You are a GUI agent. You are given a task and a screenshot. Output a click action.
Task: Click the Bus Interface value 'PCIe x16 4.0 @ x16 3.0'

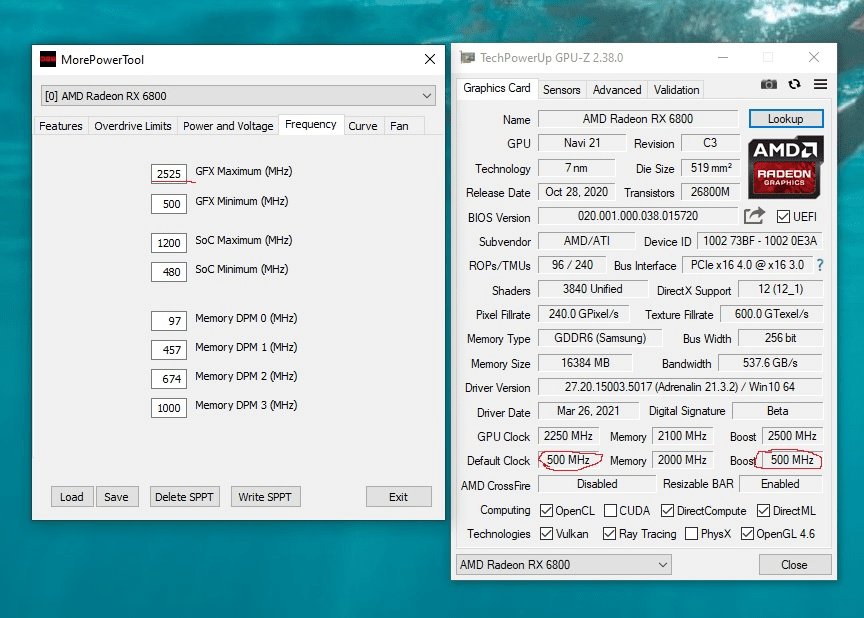[747, 265]
